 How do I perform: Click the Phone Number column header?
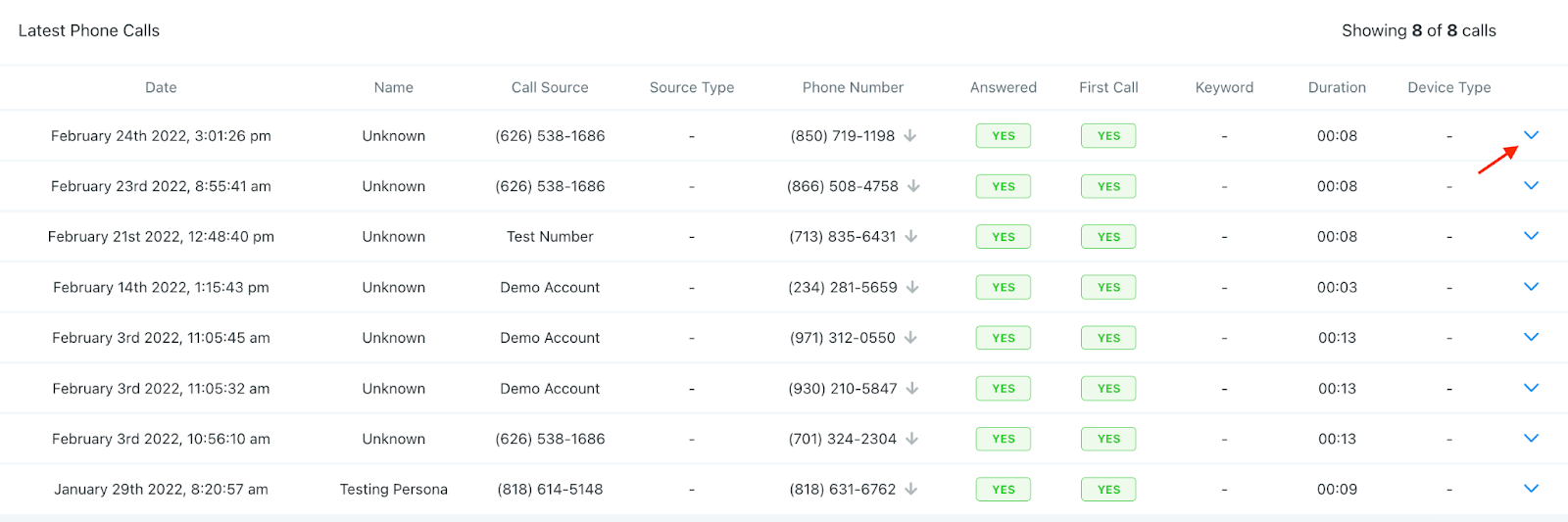(x=853, y=87)
